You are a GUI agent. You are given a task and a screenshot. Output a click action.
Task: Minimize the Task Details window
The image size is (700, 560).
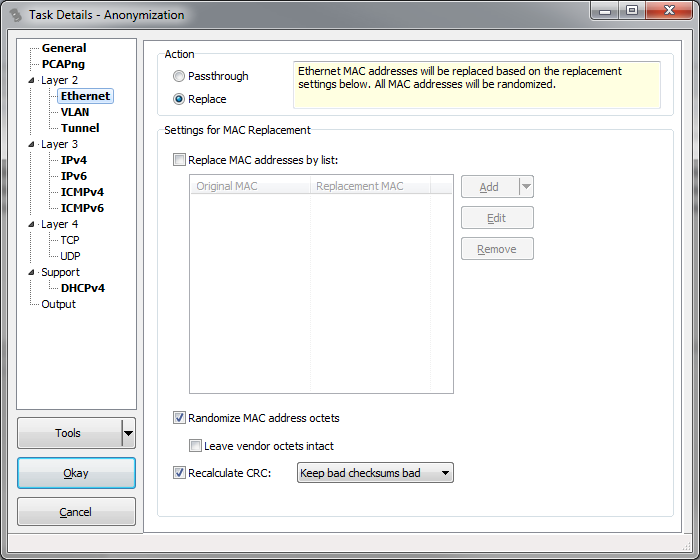pos(604,11)
